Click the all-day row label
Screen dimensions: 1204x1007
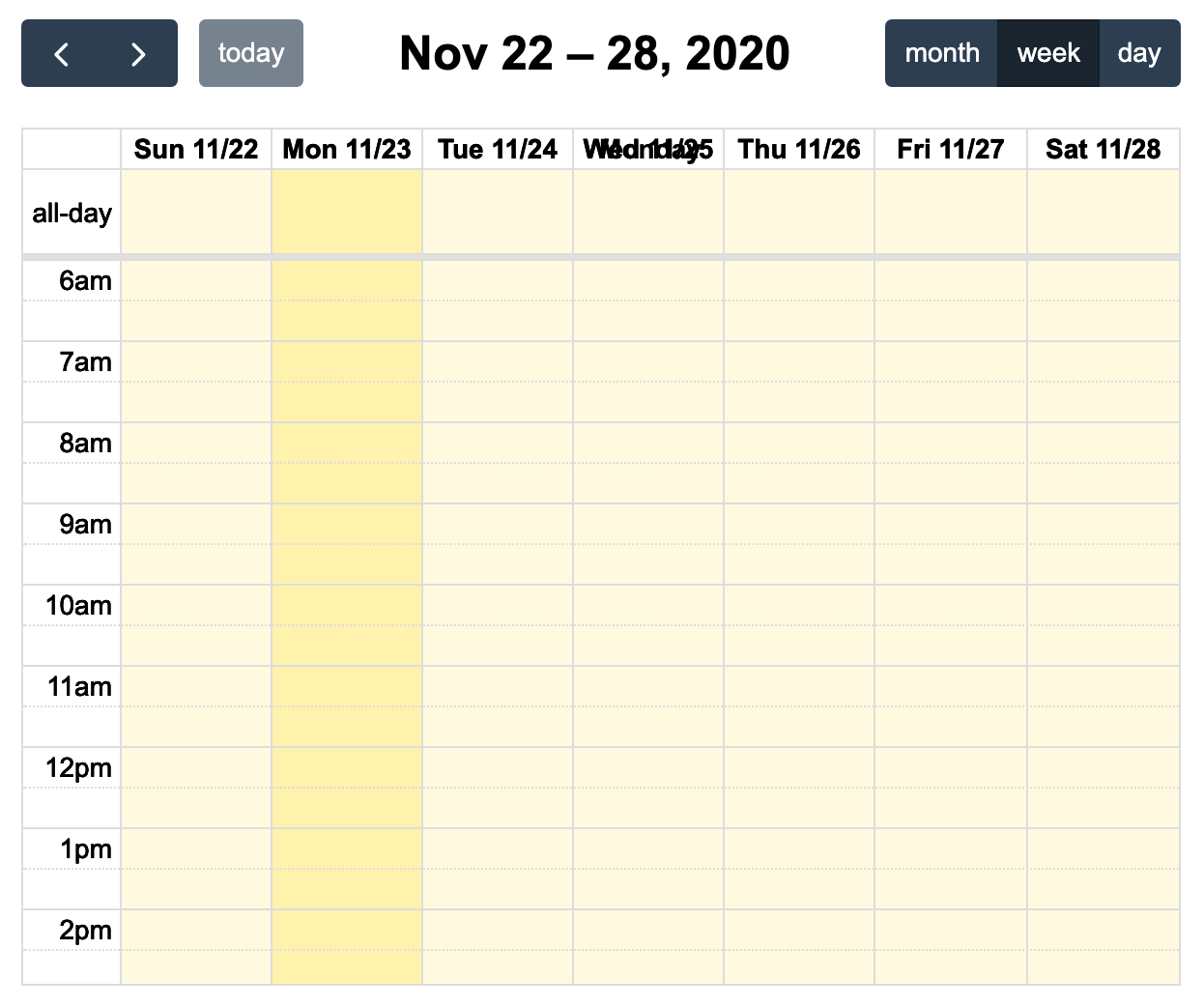coord(71,214)
